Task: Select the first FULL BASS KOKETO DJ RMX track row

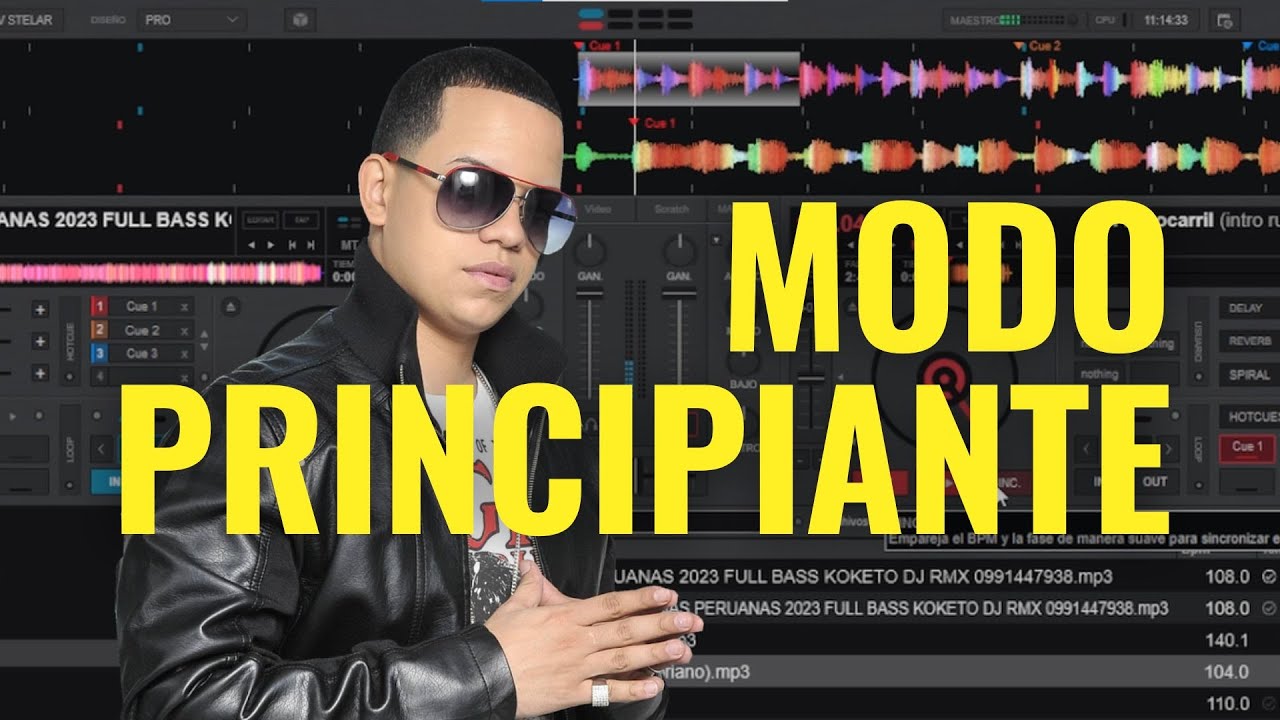Action: point(946,577)
